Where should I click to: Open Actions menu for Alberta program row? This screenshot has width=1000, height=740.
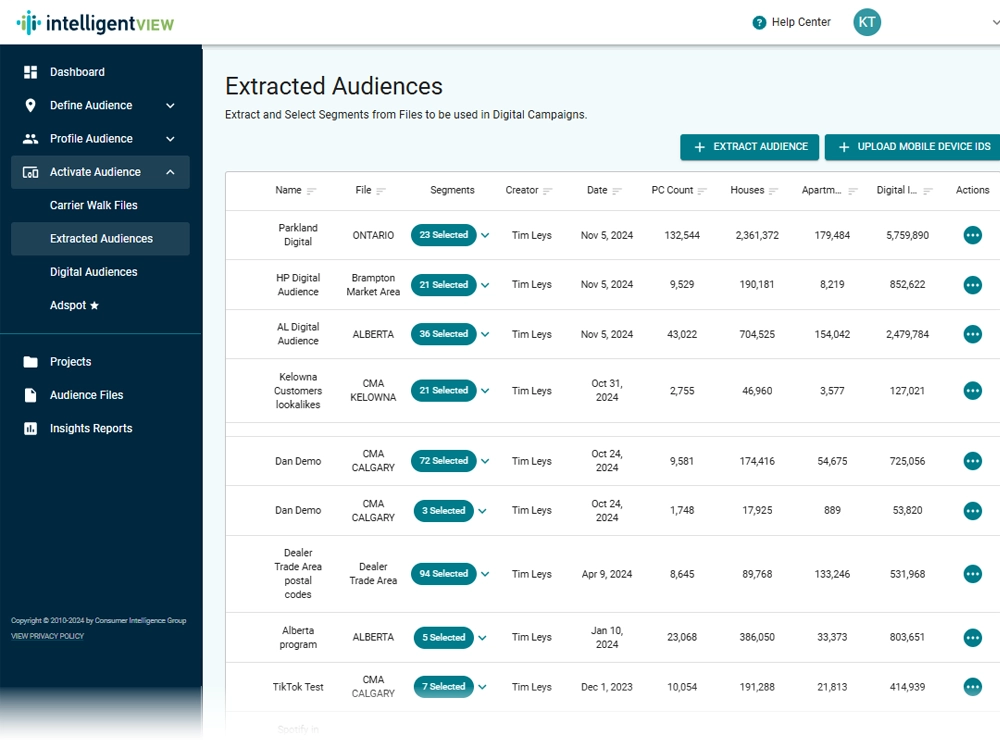click(972, 637)
